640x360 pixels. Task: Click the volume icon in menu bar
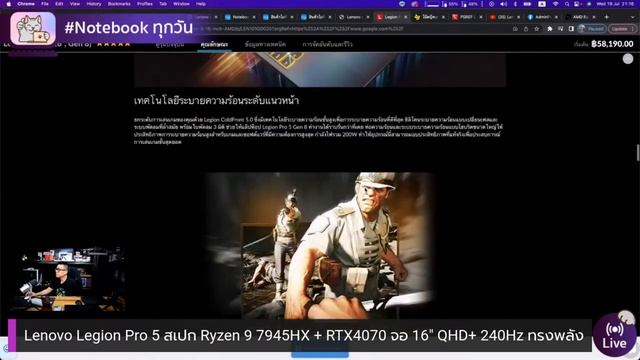[x=504, y=4]
